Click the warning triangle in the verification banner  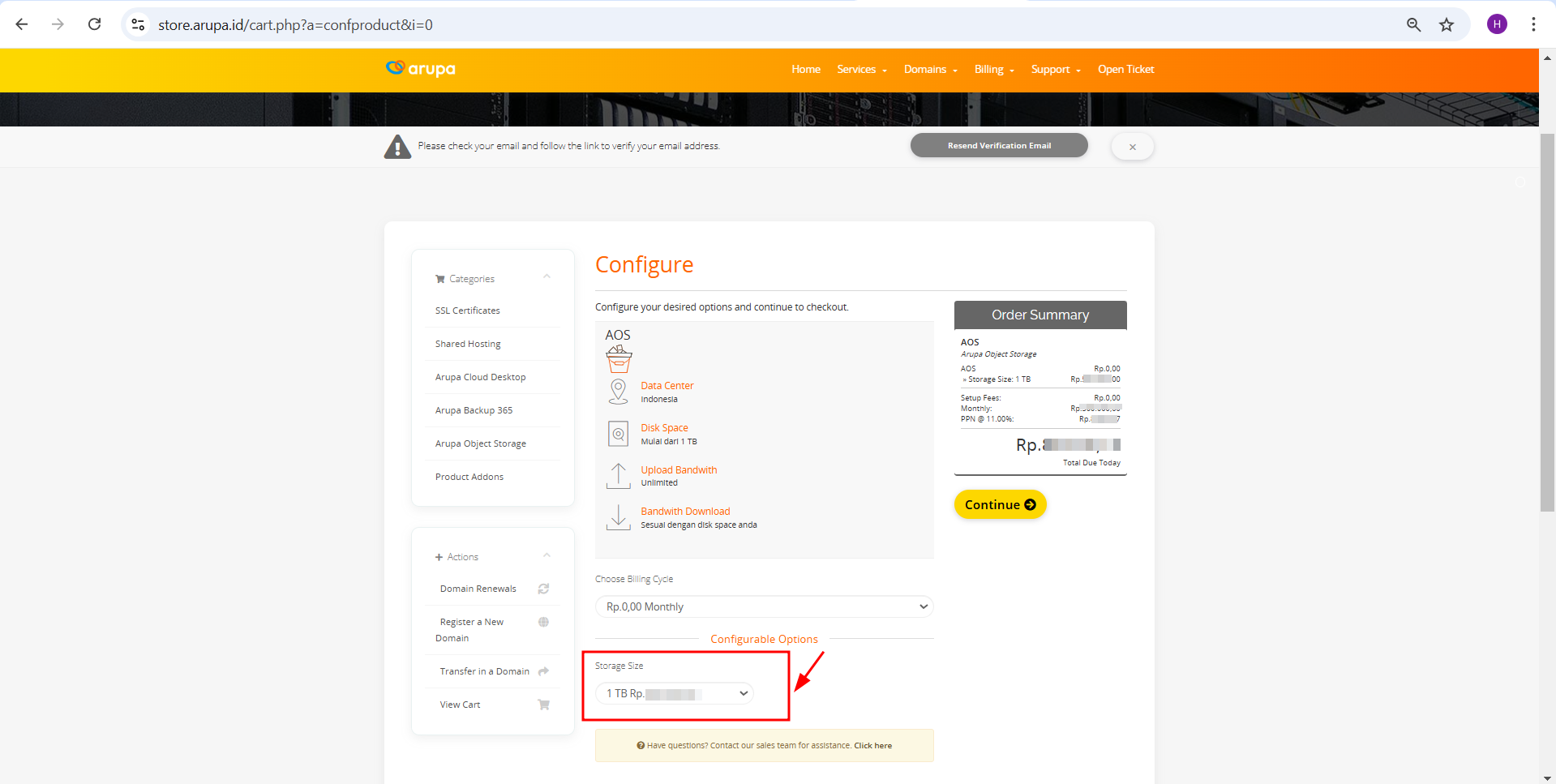tap(397, 146)
